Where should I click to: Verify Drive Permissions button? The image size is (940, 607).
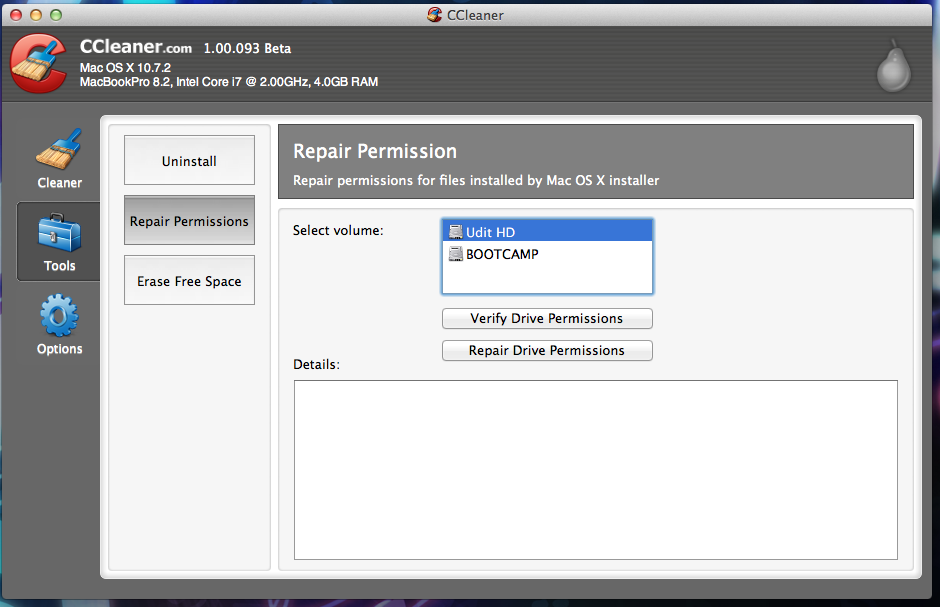(x=547, y=318)
